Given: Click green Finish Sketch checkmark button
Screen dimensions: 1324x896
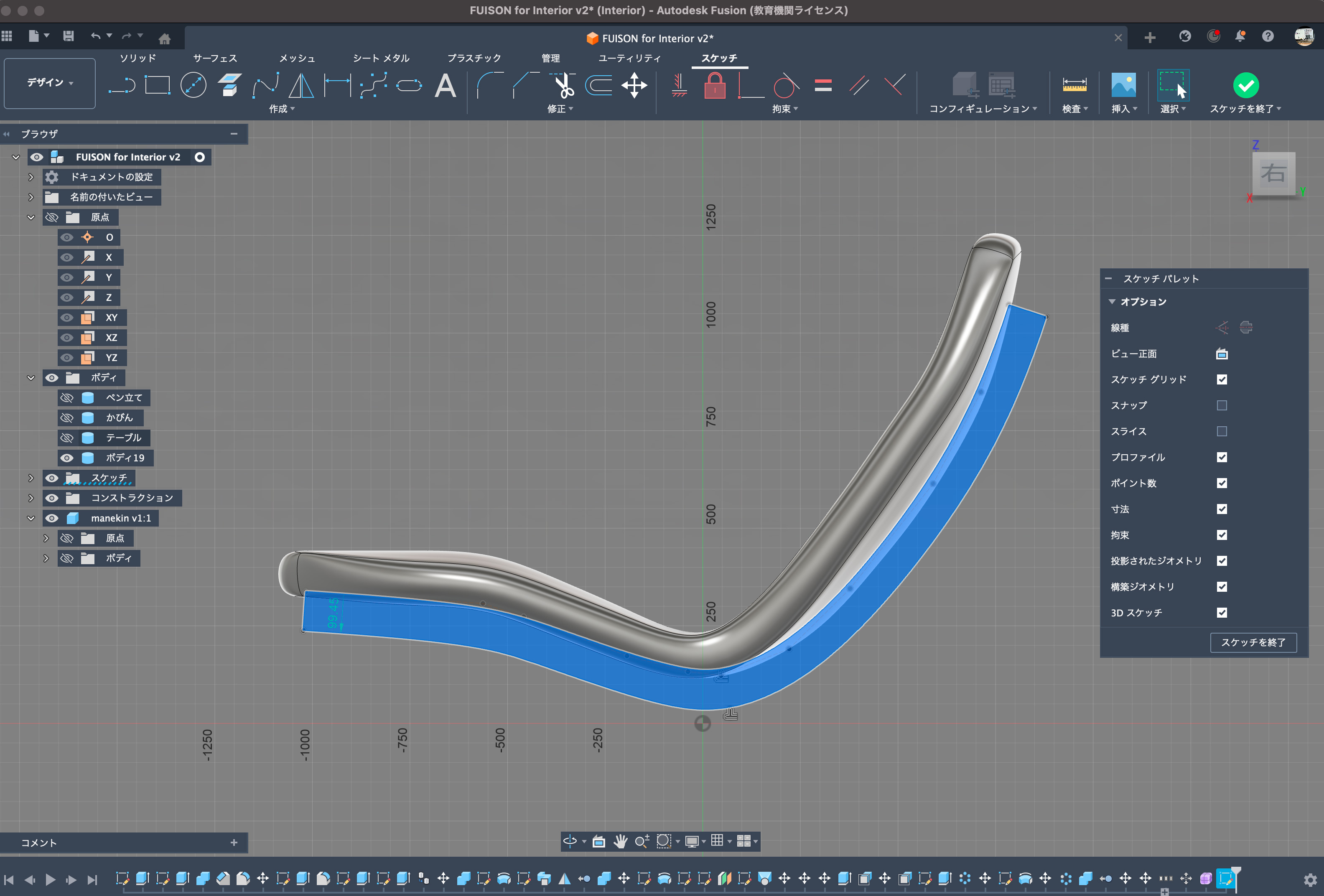Looking at the screenshot, I should click(1245, 85).
